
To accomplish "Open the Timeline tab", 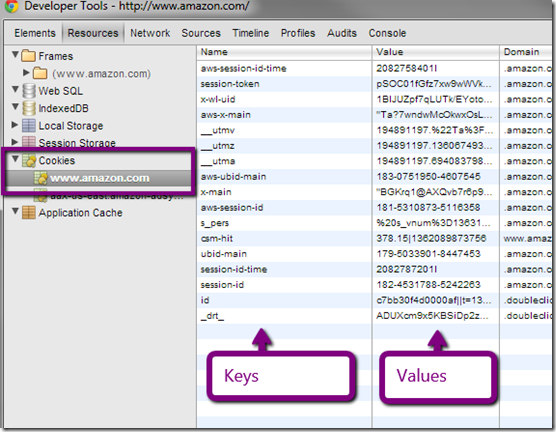I will point(251,33).
